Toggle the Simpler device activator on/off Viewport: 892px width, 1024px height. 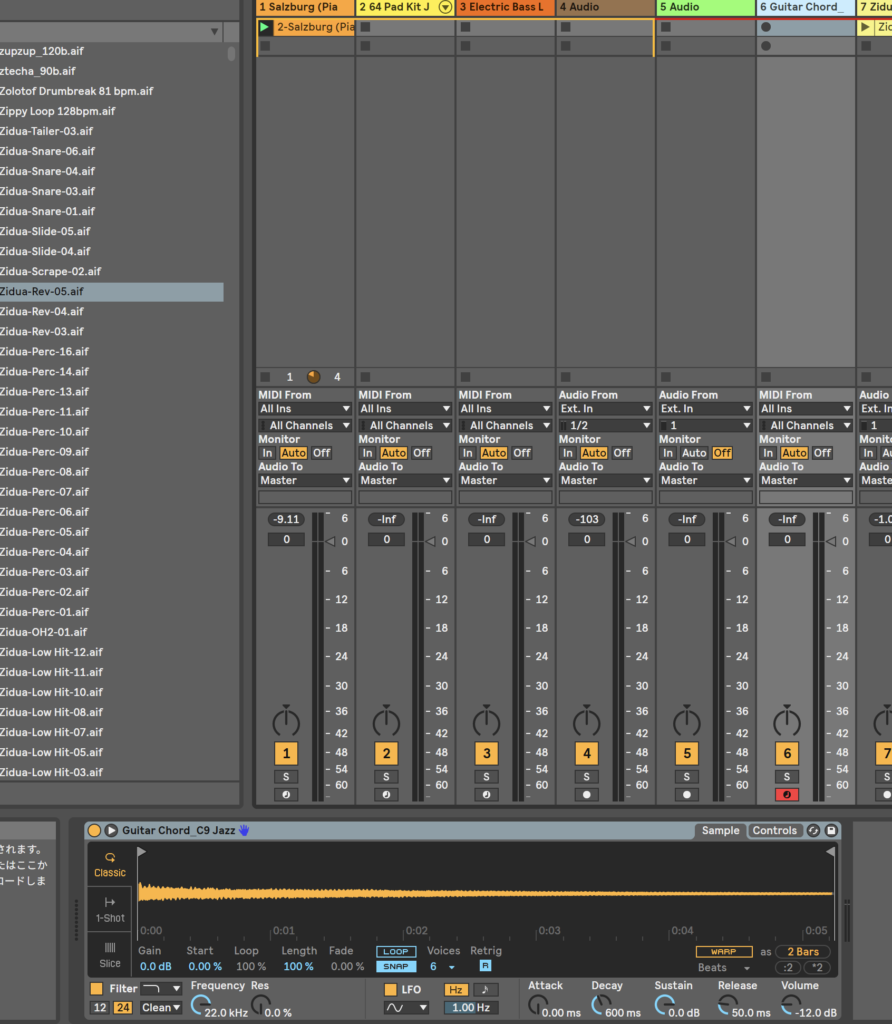click(x=94, y=831)
